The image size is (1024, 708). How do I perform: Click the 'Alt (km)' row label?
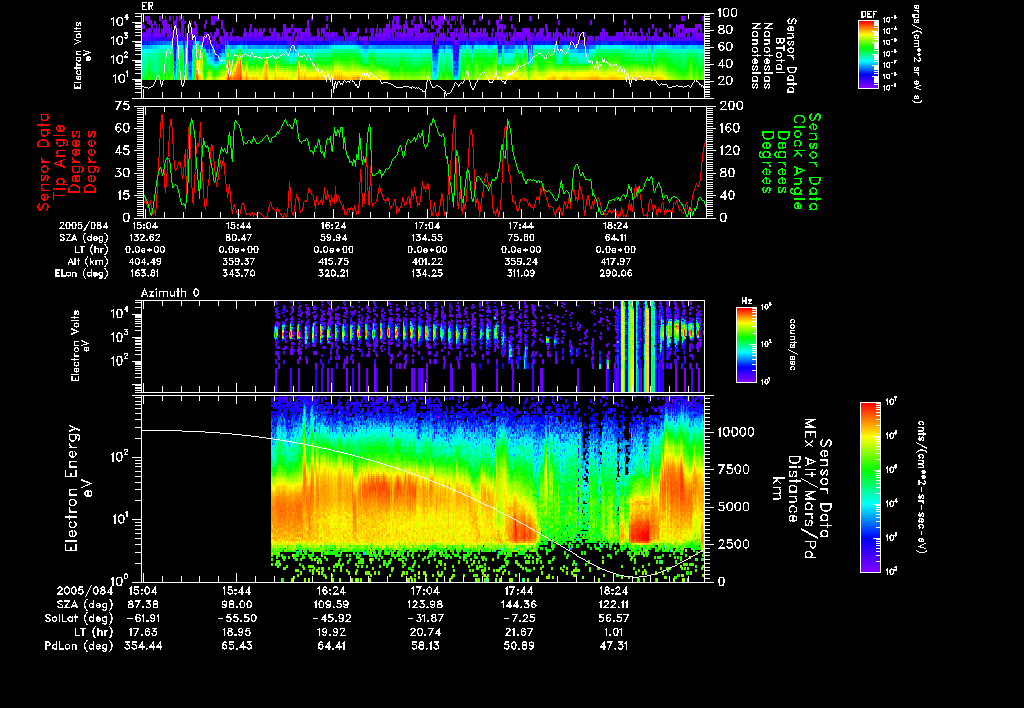click(x=88, y=261)
